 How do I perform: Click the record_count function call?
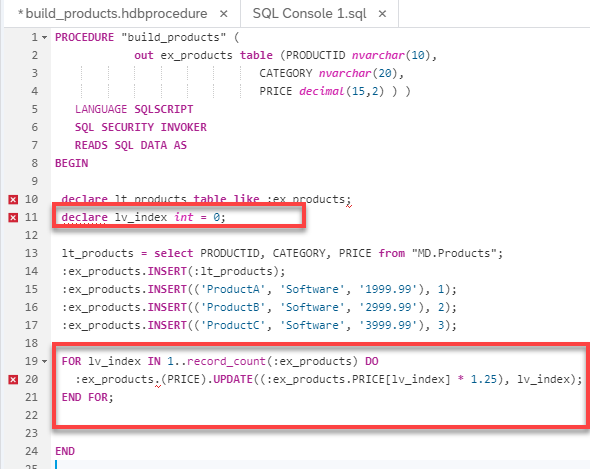pyautogui.click(x=226, y=361)
